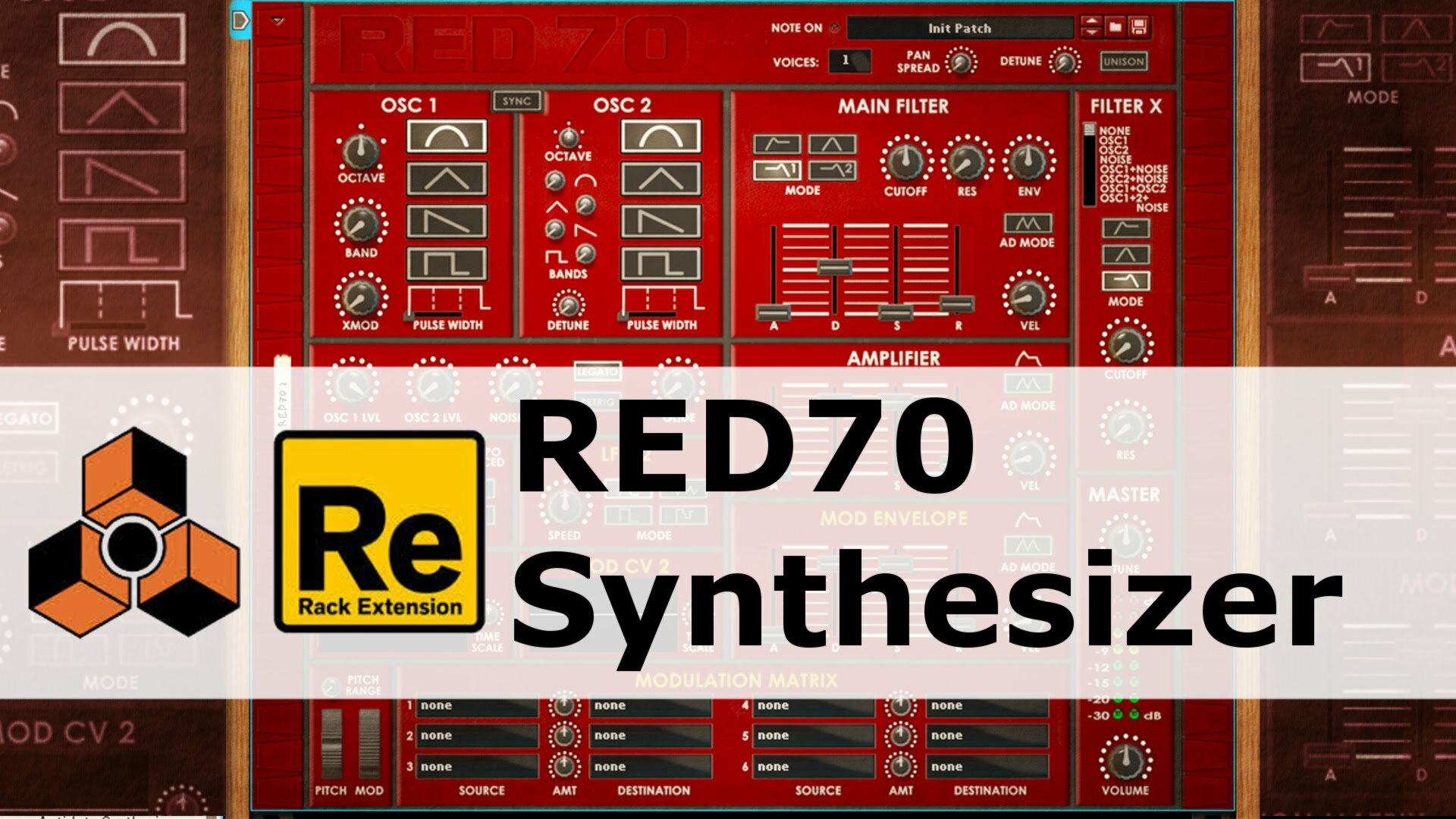The width and height of the screenshot is (1456, 819).
Task: Select OSC1+NOISE in Filter X source list
Action: (x=1134, y=169)
